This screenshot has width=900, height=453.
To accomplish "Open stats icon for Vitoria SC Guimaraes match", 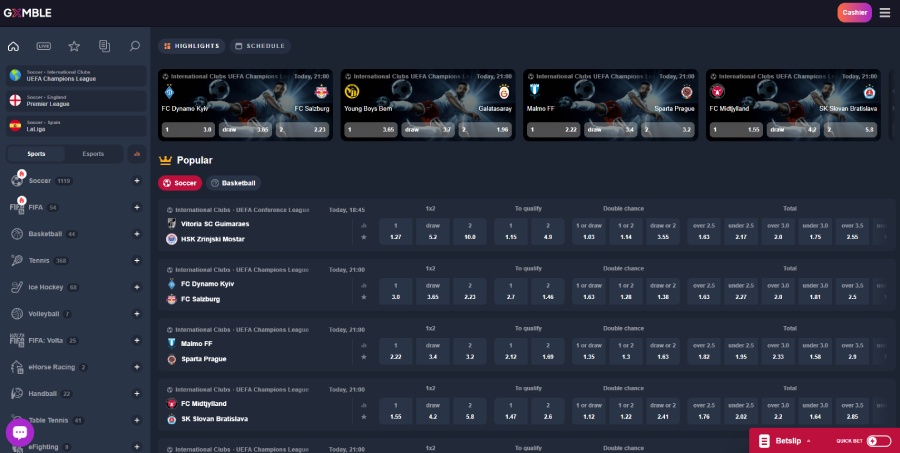I will (363, 226).
